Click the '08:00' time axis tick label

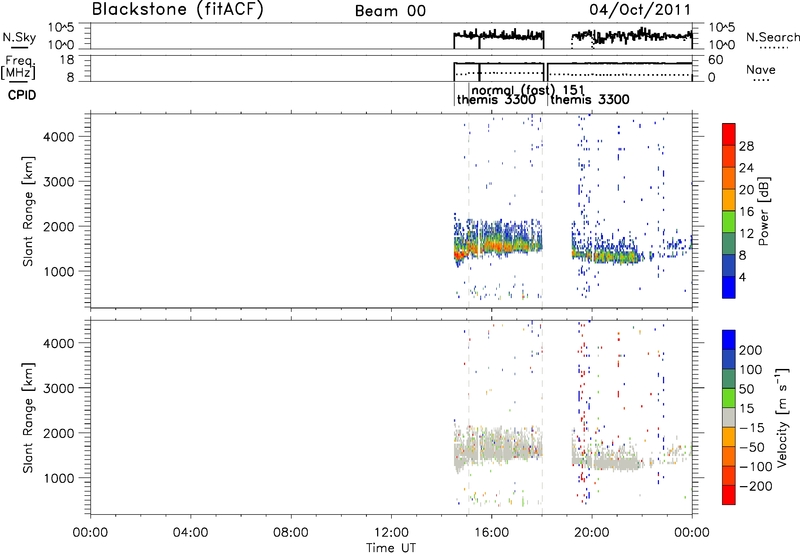point(291,533)
